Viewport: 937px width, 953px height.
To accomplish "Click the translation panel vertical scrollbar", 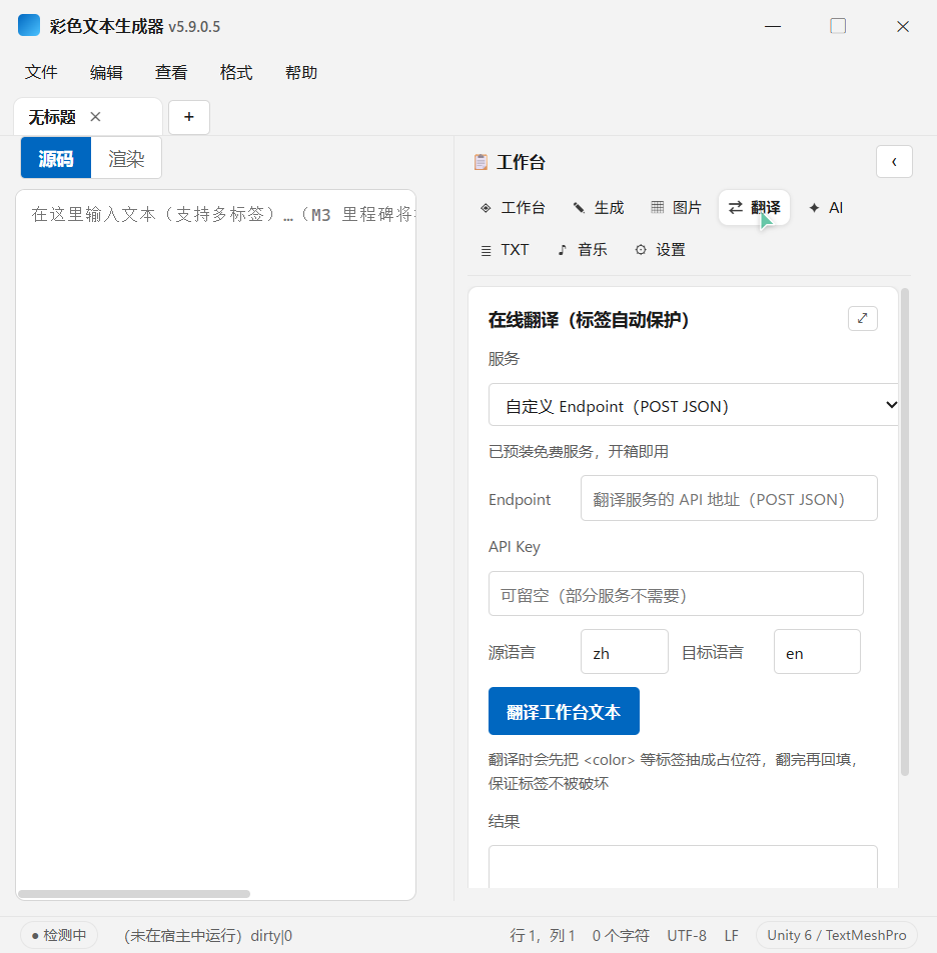I will [x=904, y=532].
